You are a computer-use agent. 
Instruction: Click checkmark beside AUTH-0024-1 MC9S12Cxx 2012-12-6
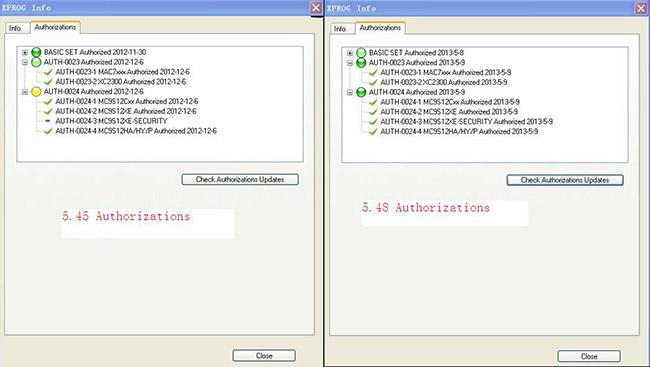point(48,102)
